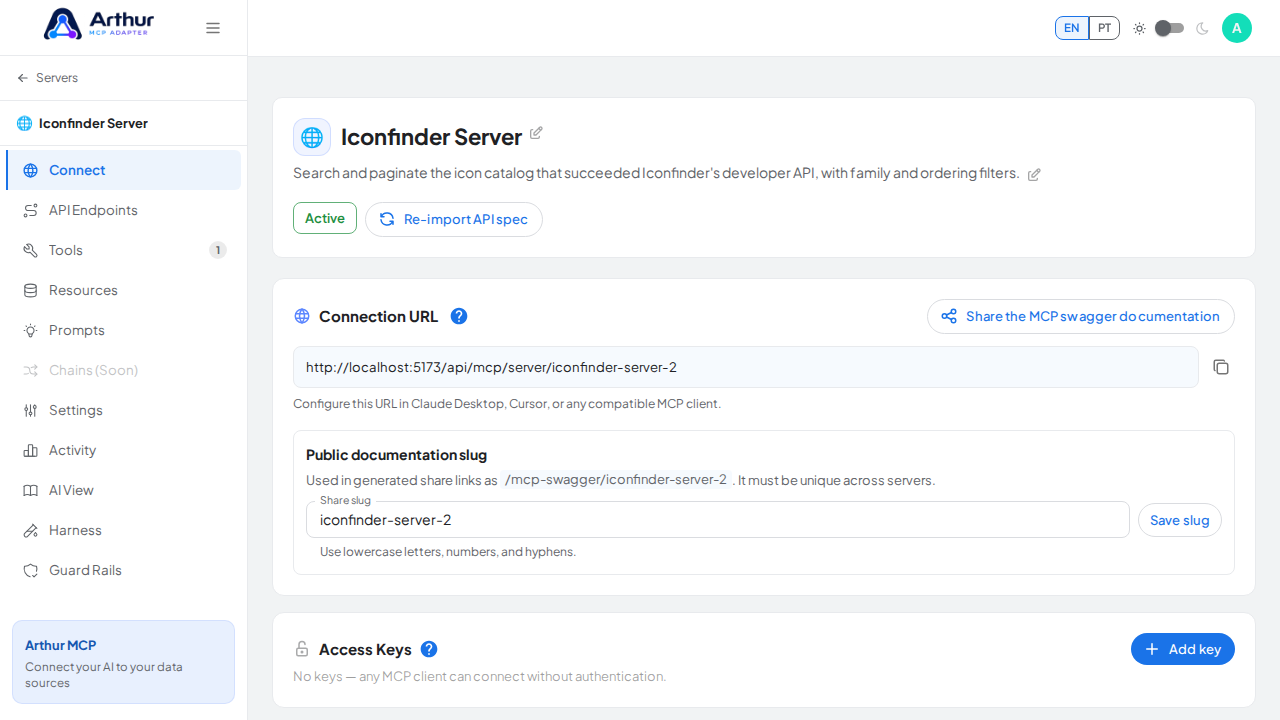Viewport: 1280px width, 720px height.
Task: Switch language to PT
Action: [x=1104, y=28]
